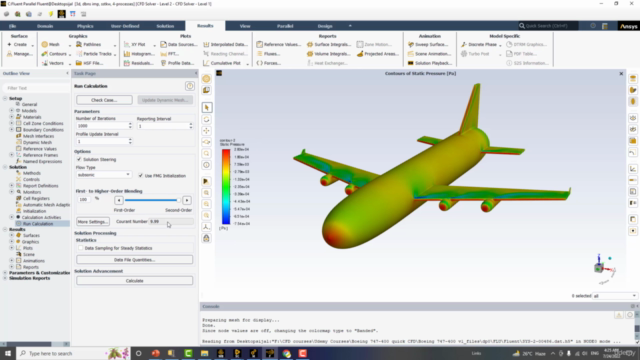This screenshot has width=640, height=360.
Task: Click the pressure contour color legend bar
Action: 226,187
